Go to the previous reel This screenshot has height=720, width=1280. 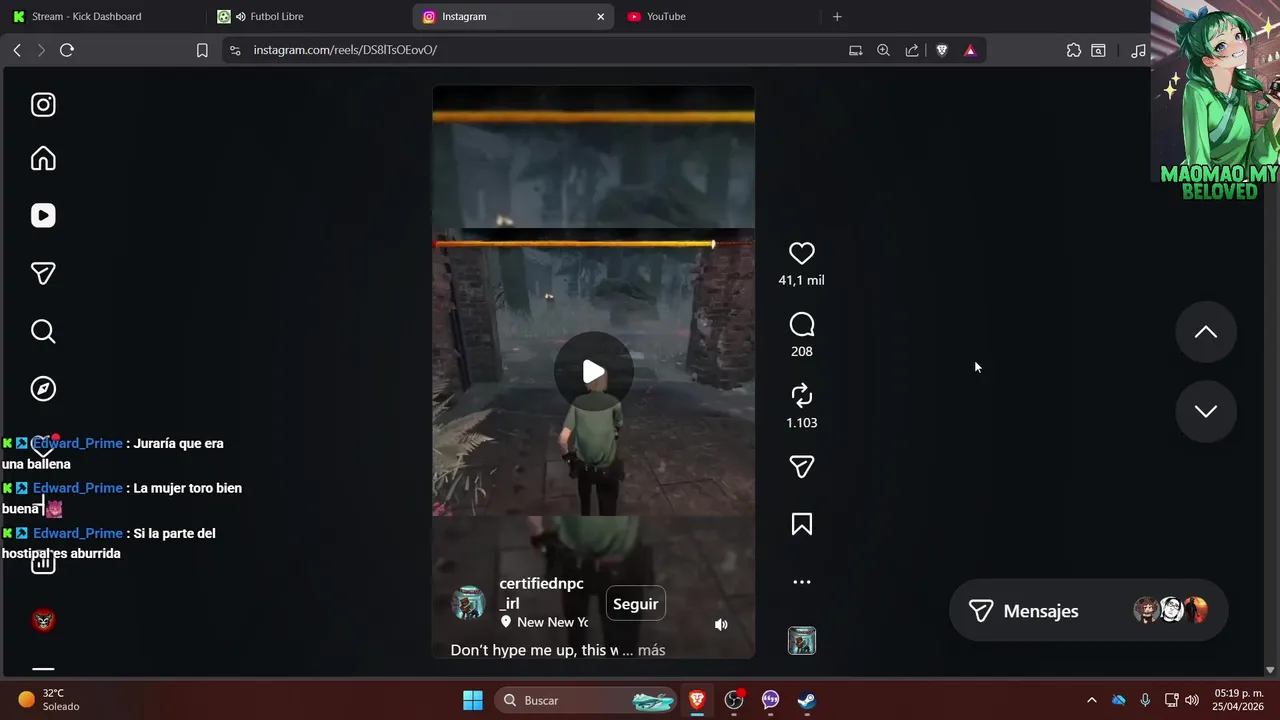[x=1206, y=332]
